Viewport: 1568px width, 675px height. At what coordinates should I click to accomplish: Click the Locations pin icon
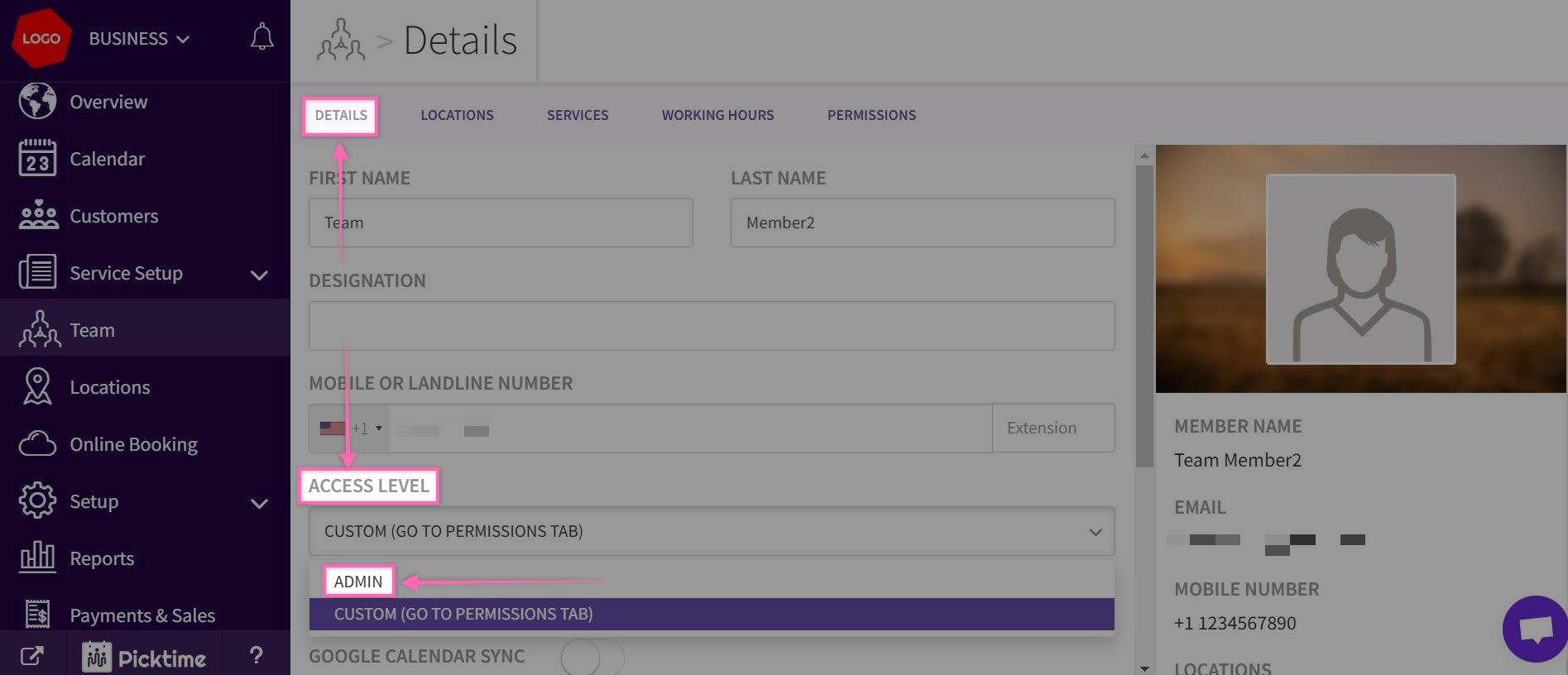[x=37, y=387]
